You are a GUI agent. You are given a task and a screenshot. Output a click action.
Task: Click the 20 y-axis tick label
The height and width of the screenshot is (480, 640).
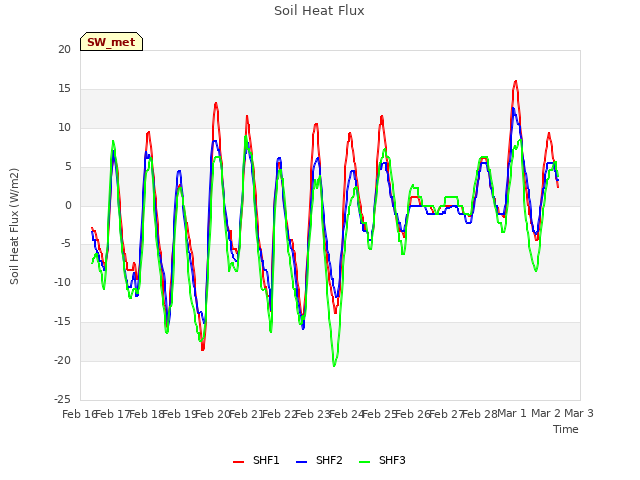click(x=64, y=49)
